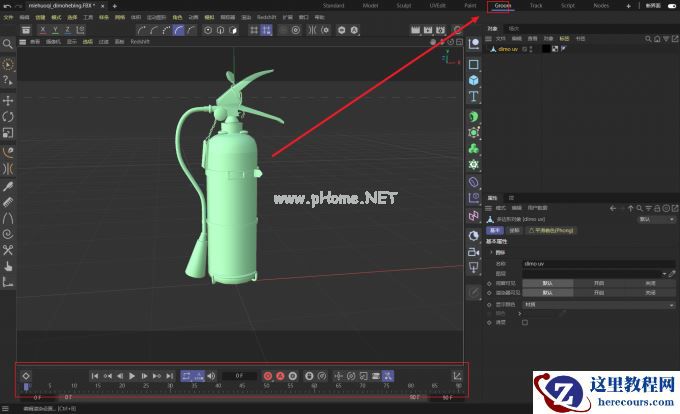Screen dimensions: 680x414
Task: Toggle X axis lock
Action: tap(42, 30)
